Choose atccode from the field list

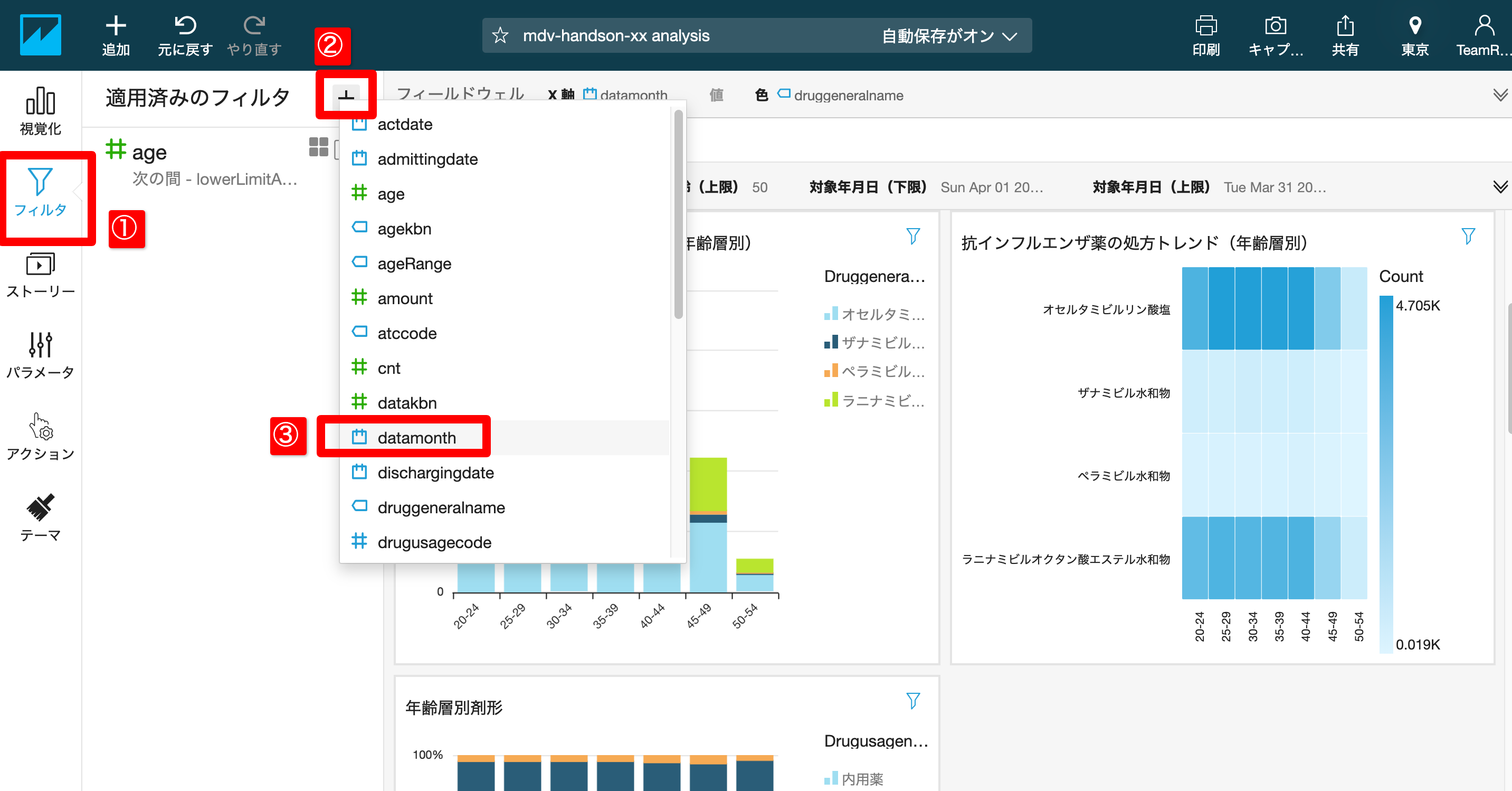click(x=505, y=334)
